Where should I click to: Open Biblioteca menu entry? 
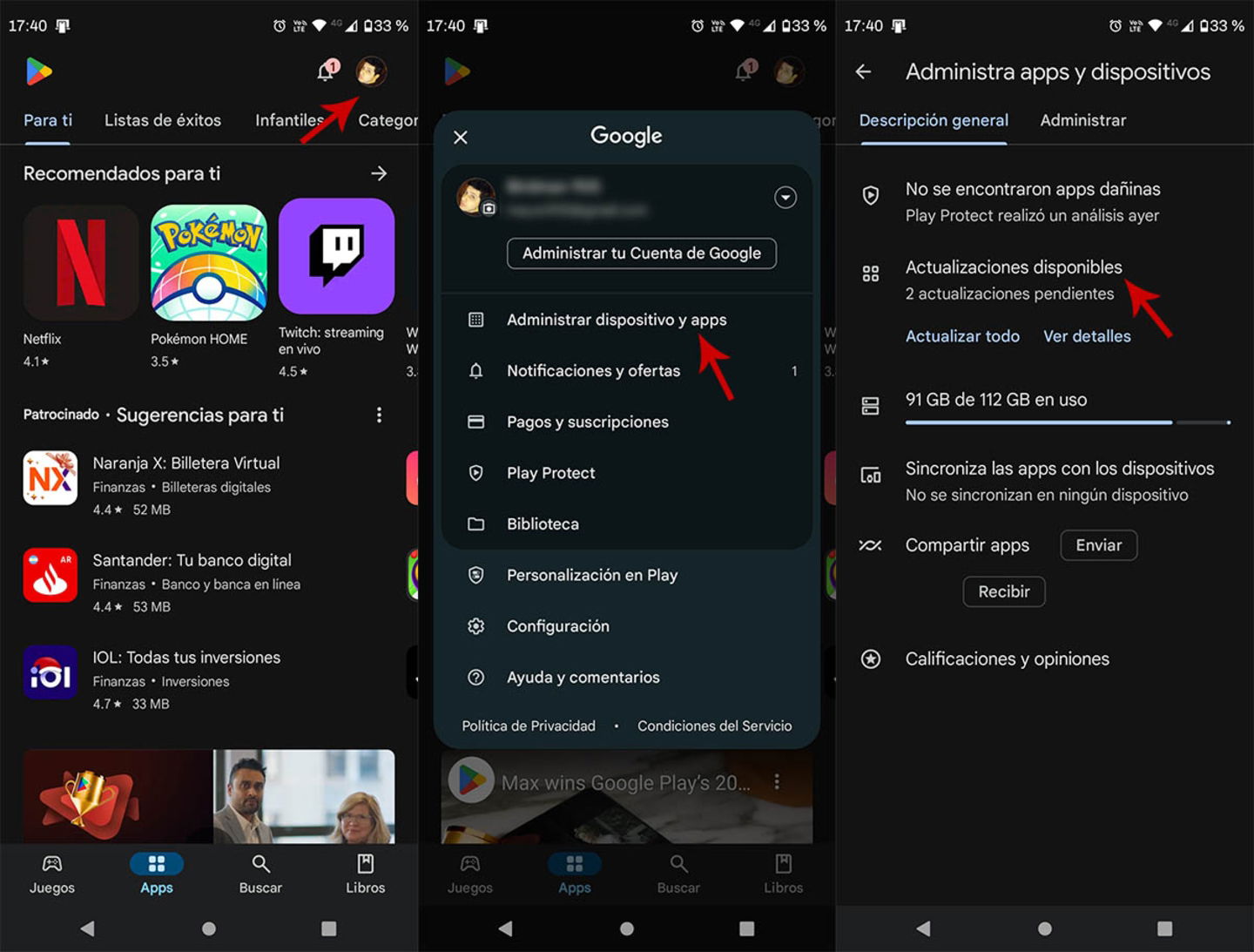pos(627,524)
